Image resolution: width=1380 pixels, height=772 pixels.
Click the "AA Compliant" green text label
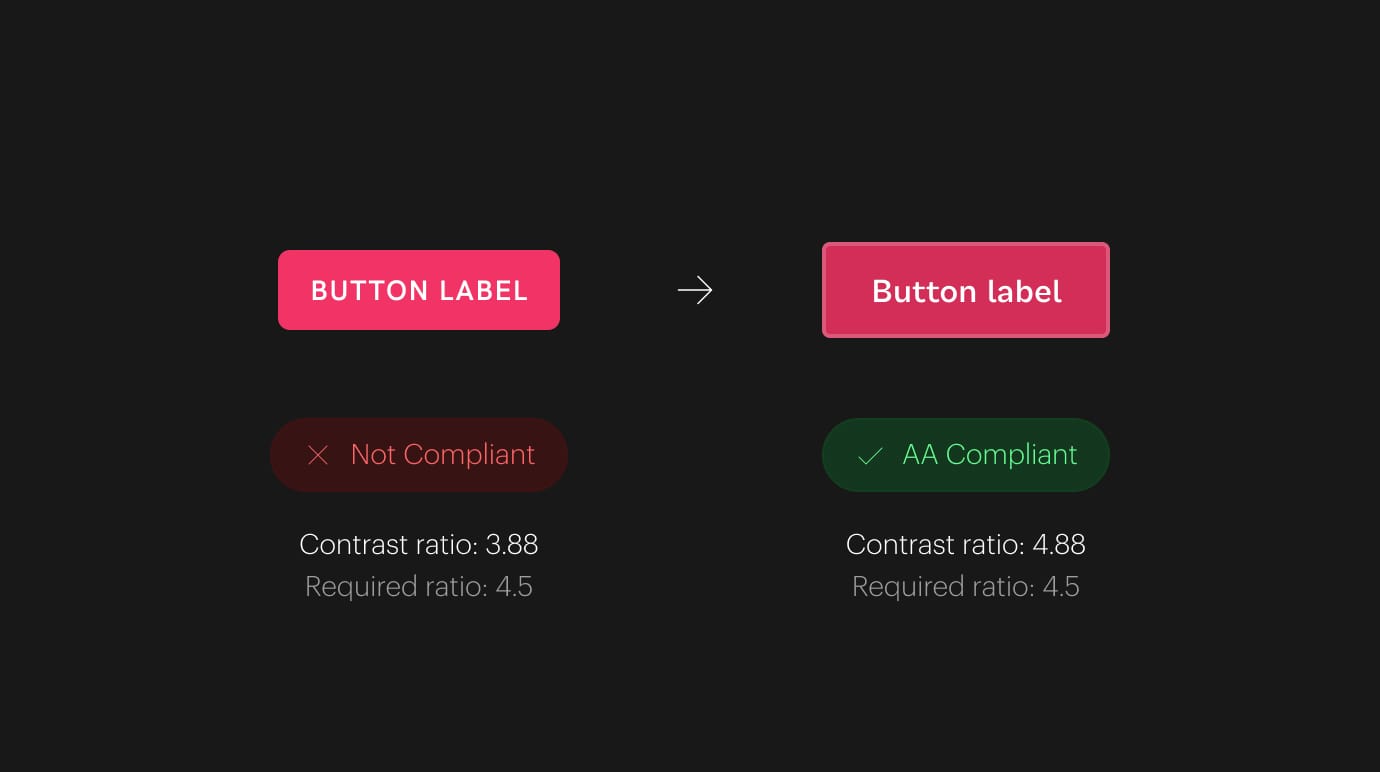[990, 454]
